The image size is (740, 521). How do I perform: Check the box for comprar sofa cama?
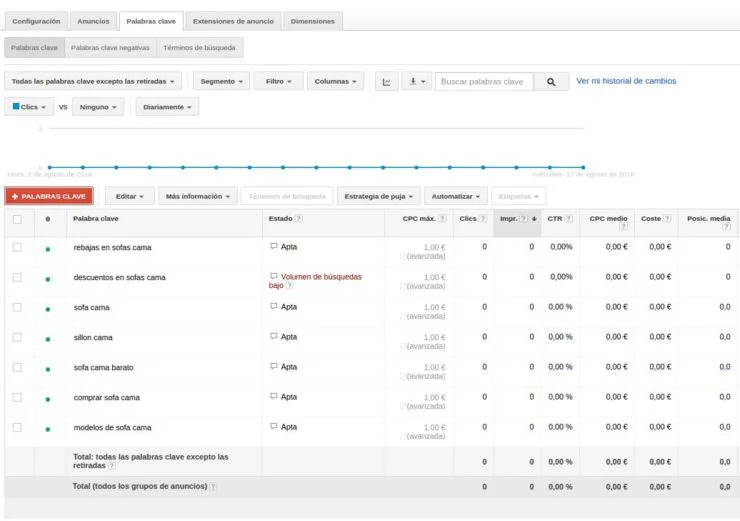(x=17, y=397)
